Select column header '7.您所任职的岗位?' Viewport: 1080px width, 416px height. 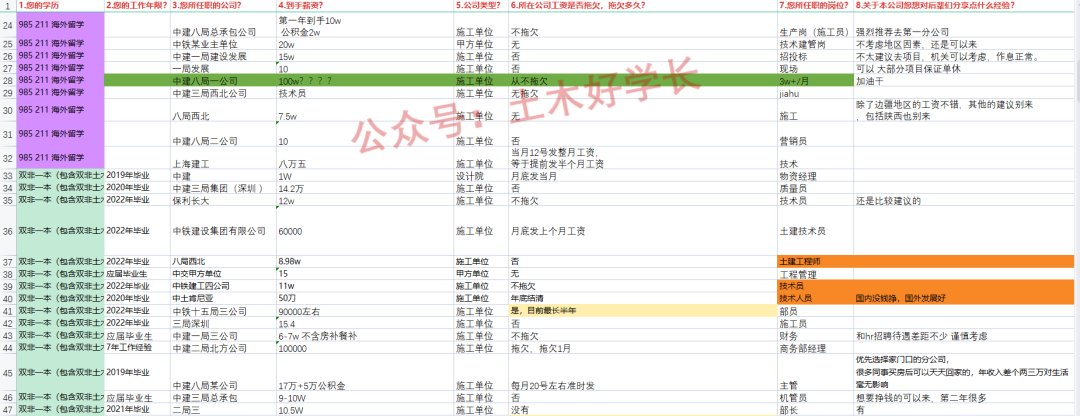[x=815, y=5]
